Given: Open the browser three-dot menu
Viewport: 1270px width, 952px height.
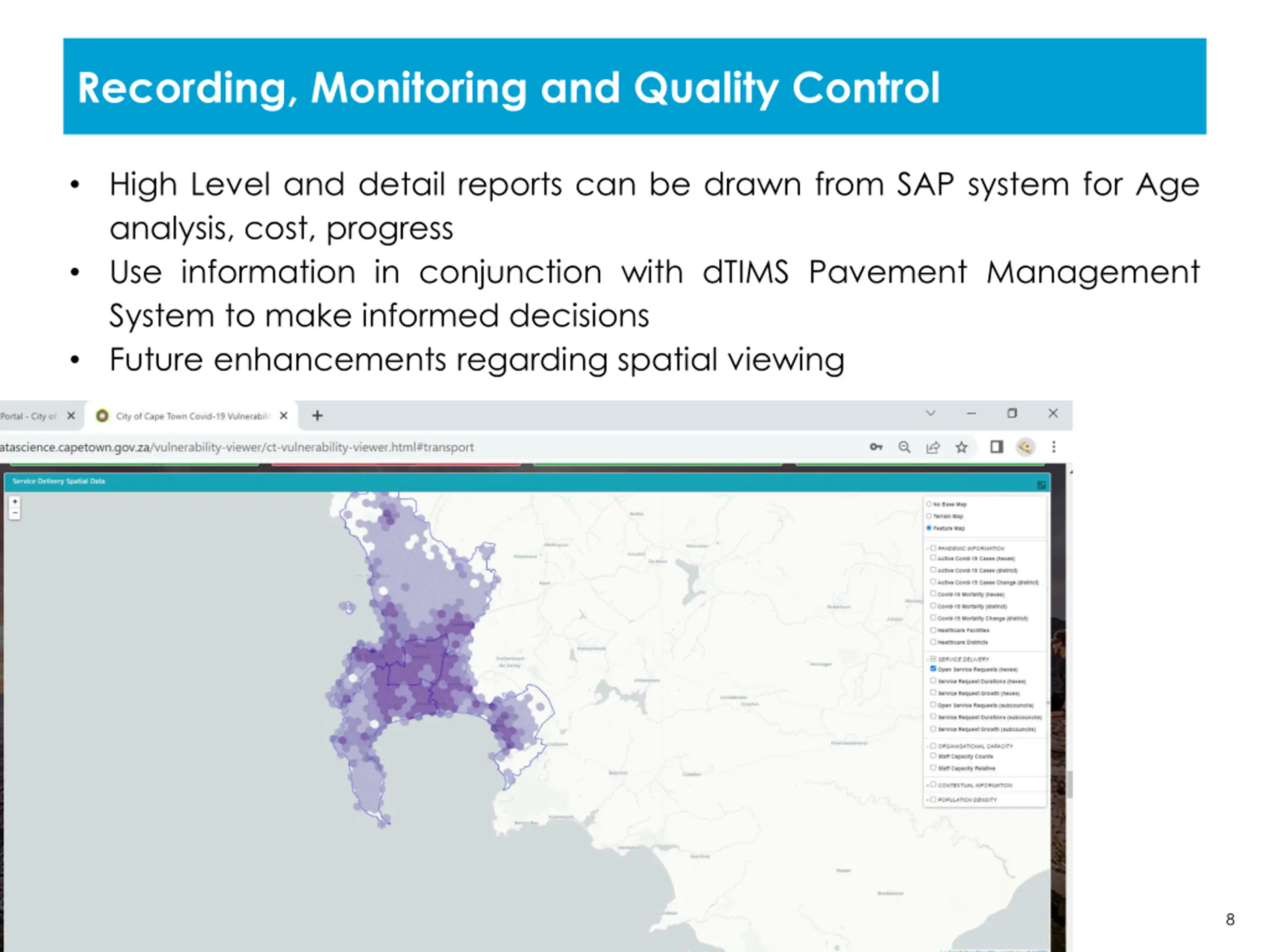Looking at the screenshot, I should click(x=1054, y=446).
